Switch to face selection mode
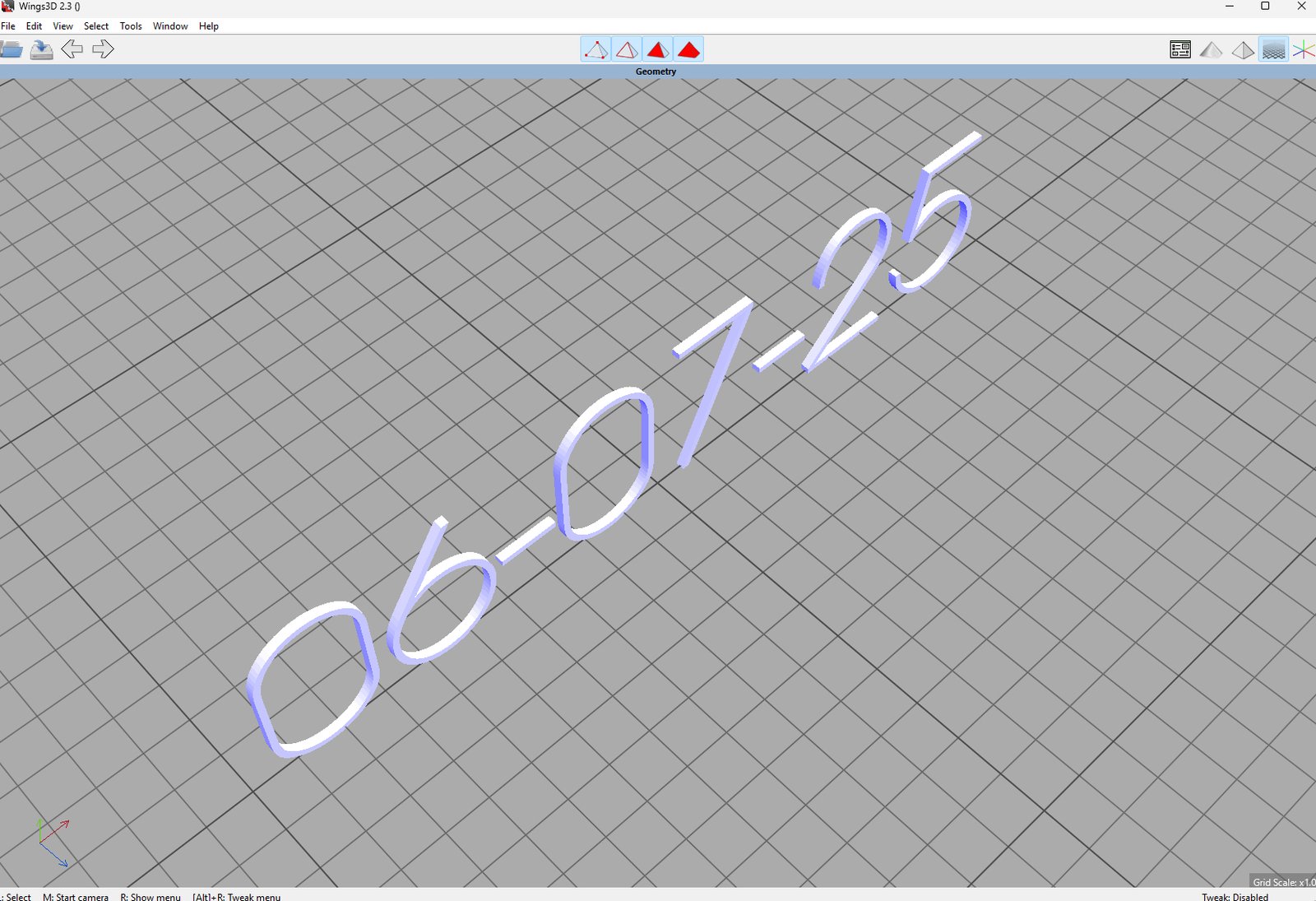The height and width of the screenshot is (901, 1316). [657, 50]
